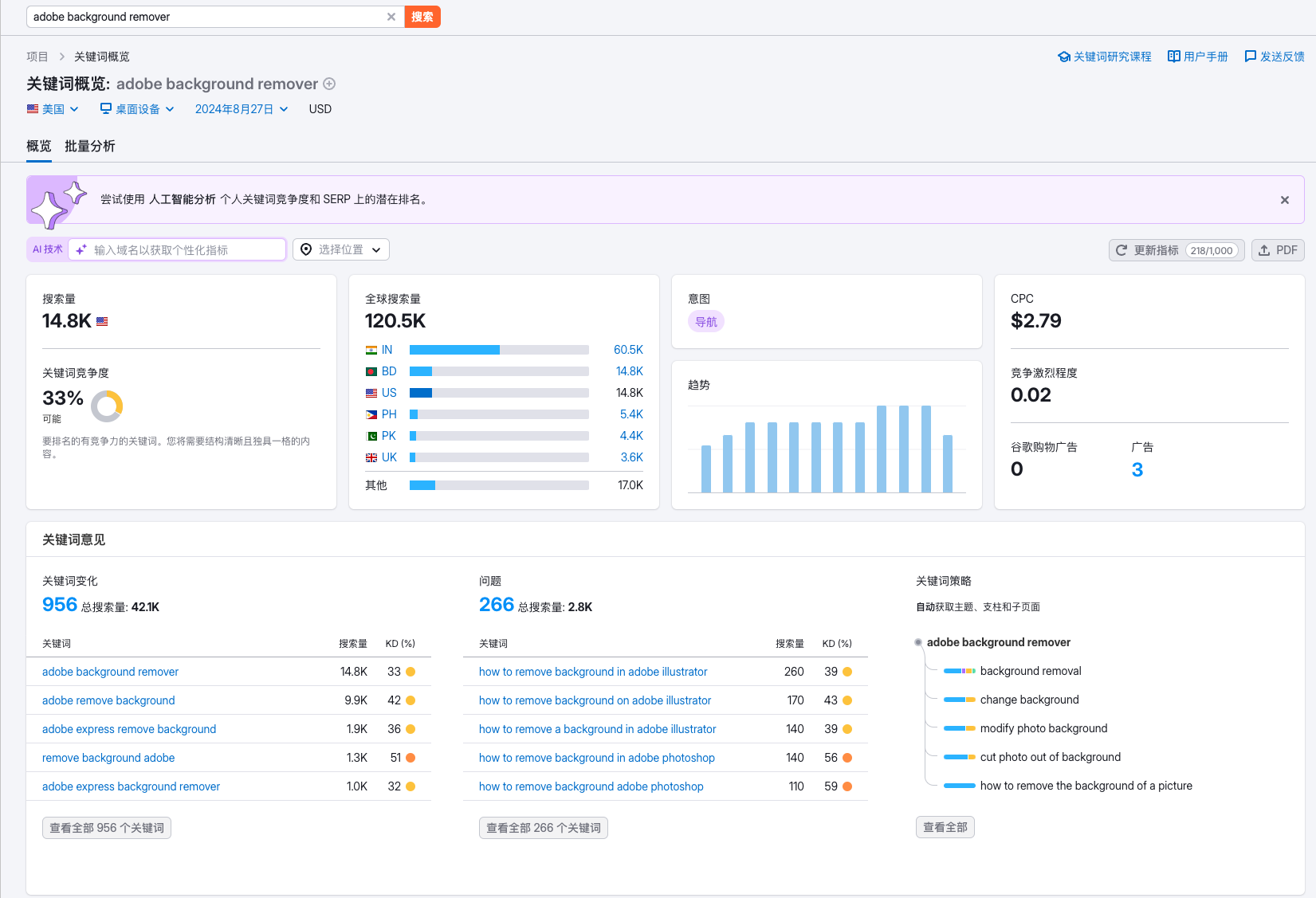Image resolution: width=1316 pixels, height=898 pixels.
Task: Select 'cut photo out of background' topic
Action: click(x=1050, y=757)
